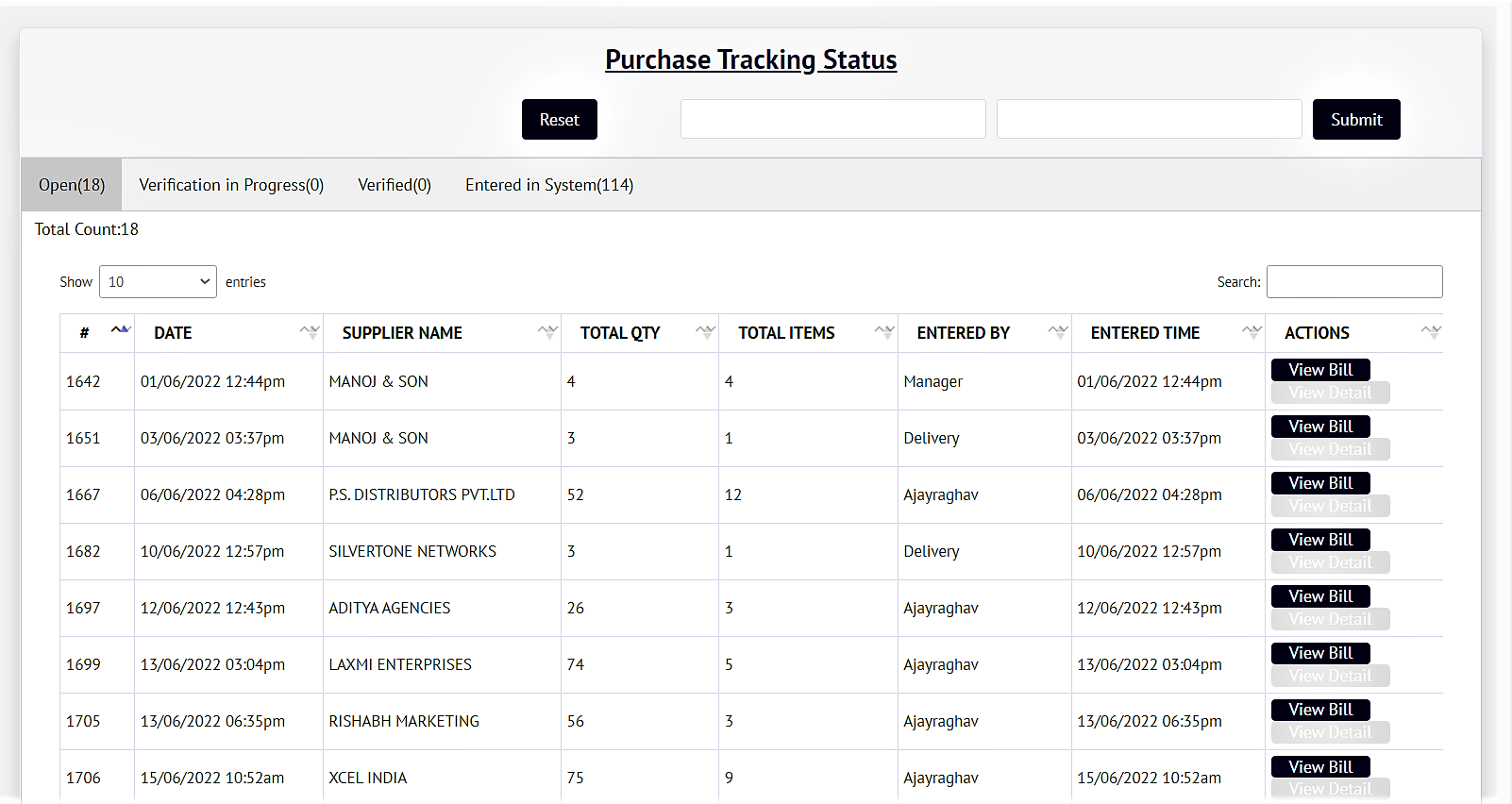Click the ACTIONS column sort arrows
Viewport: 1512px width, 804px height.
tap(1430, 332)
